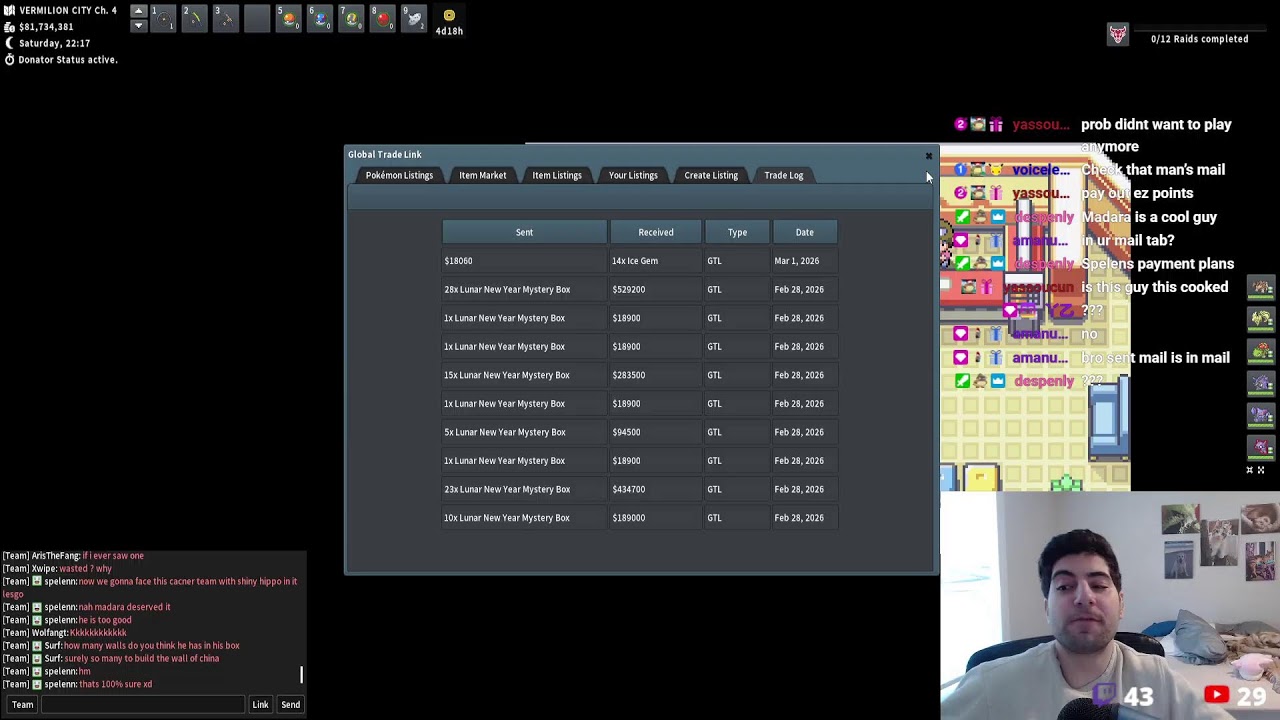Select the 10x Lunar New Year Mystery Box row
This screenshot has width=1280, height=720.
[x=640, y=518]
